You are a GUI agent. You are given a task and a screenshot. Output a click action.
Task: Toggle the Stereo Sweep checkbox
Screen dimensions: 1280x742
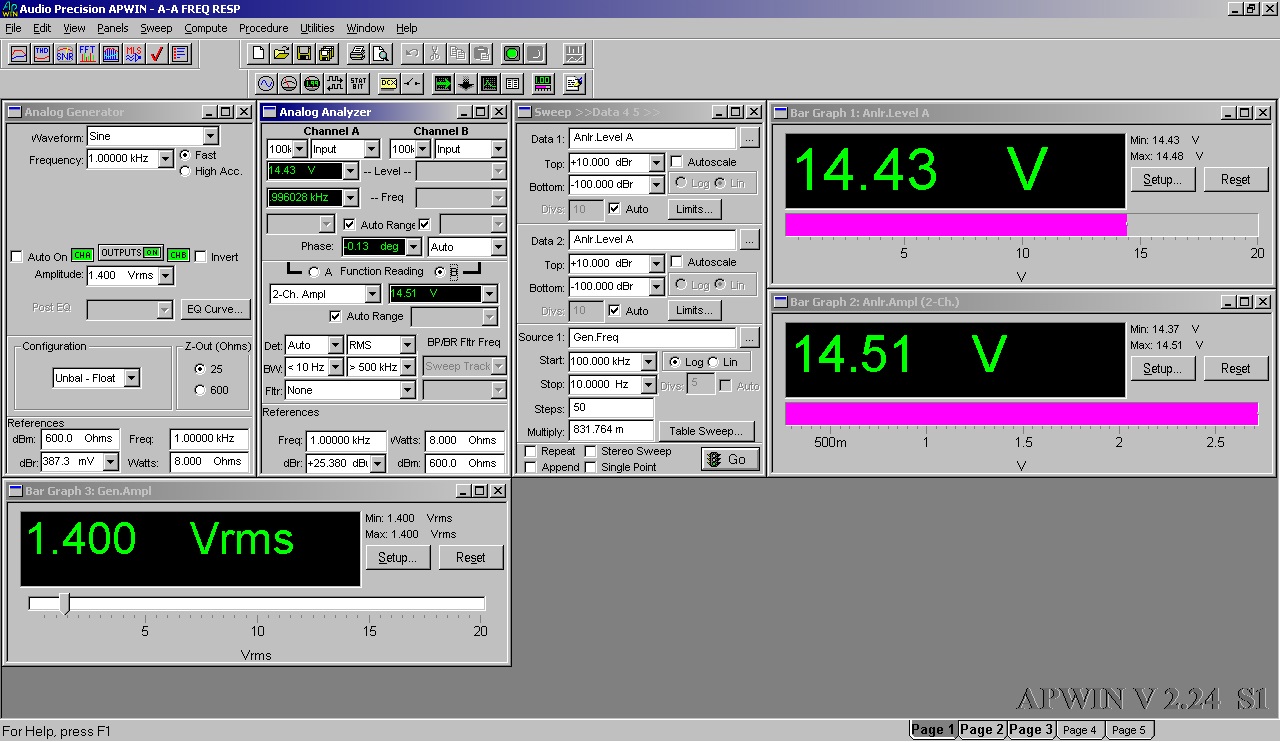591,452
